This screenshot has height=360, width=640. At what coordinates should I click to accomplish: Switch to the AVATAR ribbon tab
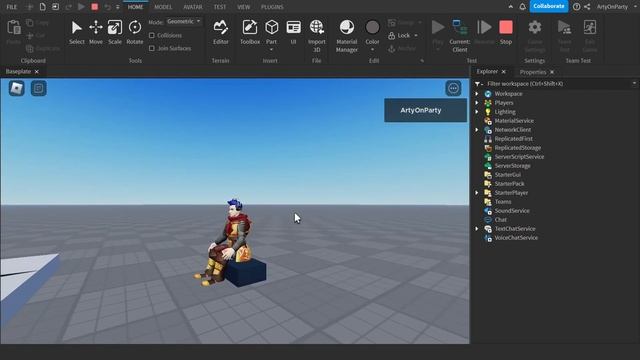click(x=193, y=7)
